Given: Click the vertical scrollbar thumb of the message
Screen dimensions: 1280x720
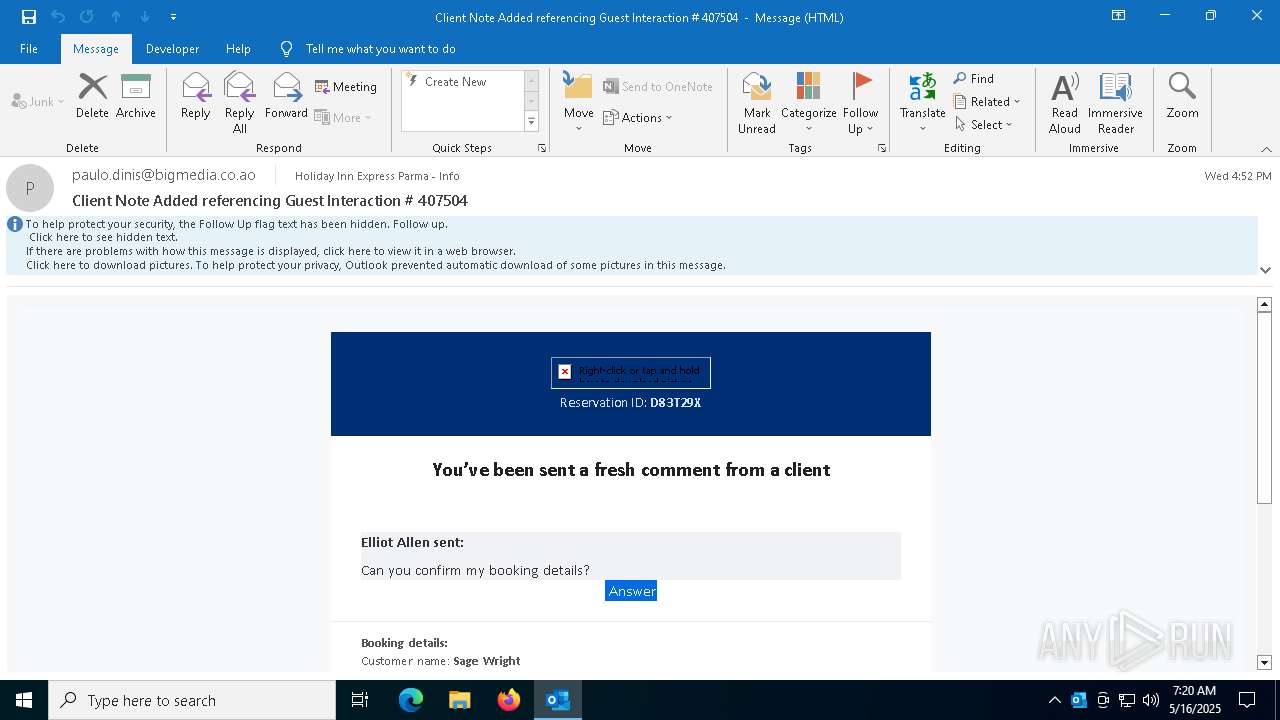Looking at the screenshot, I should coord(1264,407).
